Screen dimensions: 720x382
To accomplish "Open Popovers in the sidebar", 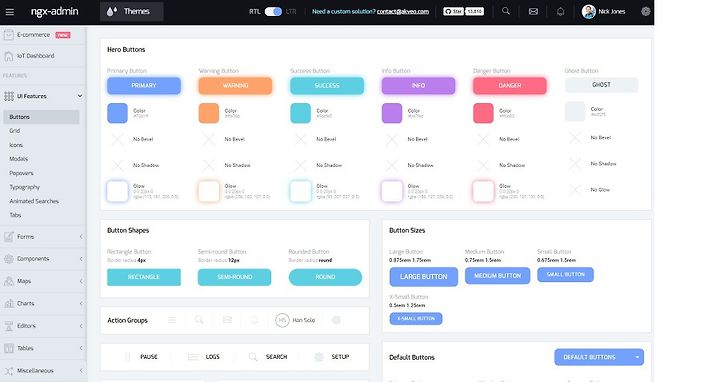I will coord(21,173).
